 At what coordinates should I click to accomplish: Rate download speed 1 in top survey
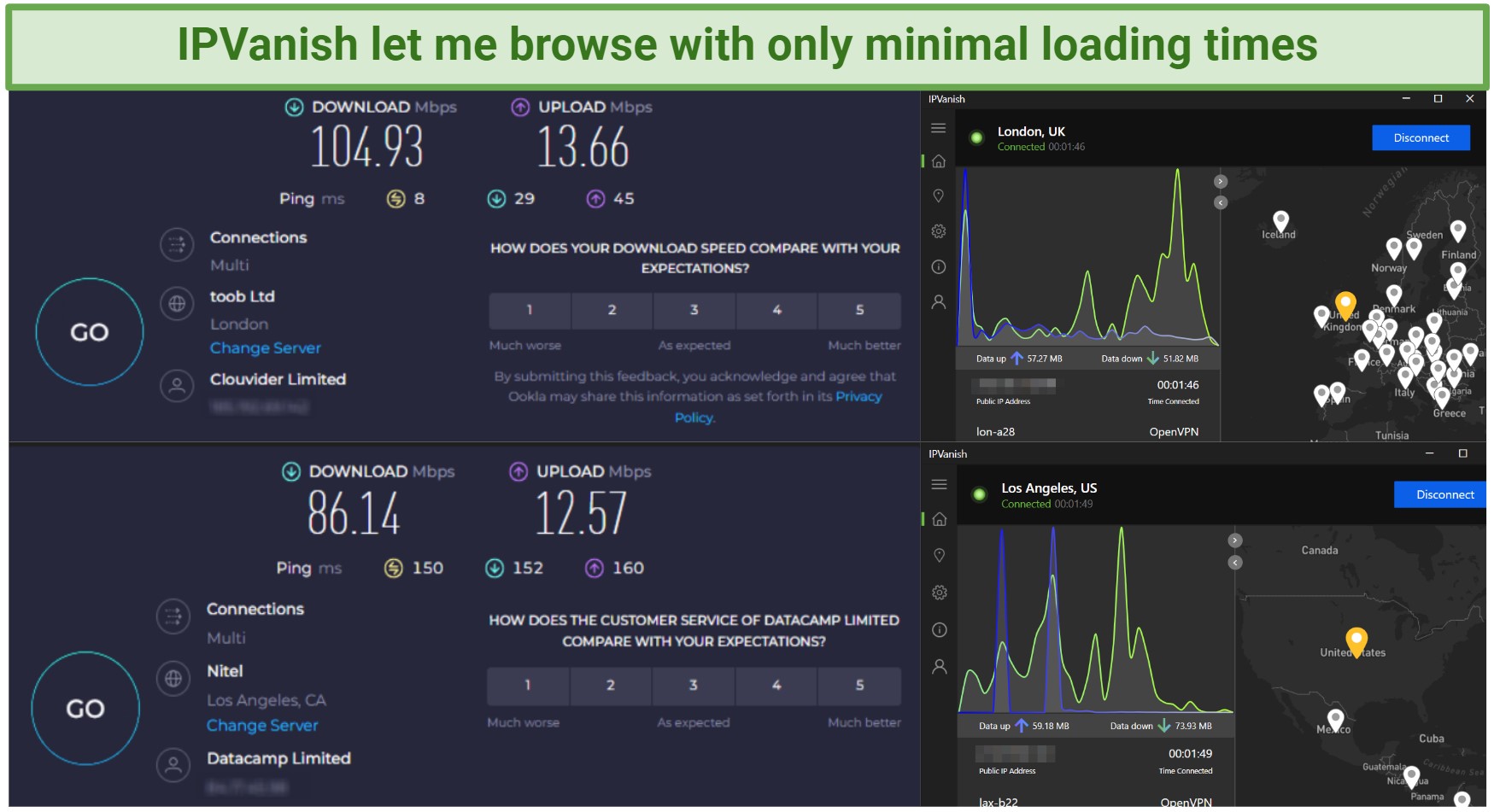(x=530, y=311)
